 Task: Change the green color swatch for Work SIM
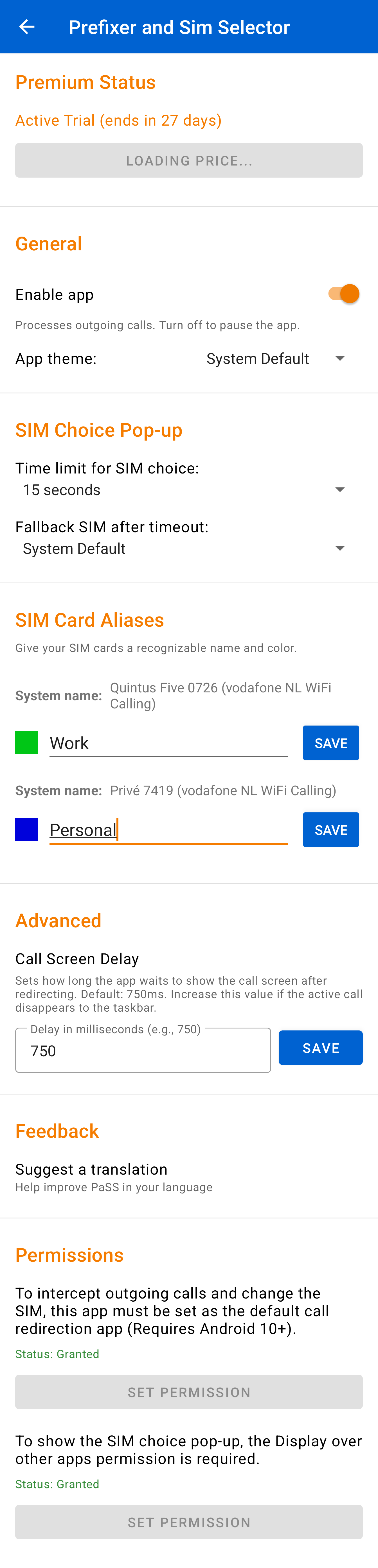pyautogui.click(x=26, y=743)
